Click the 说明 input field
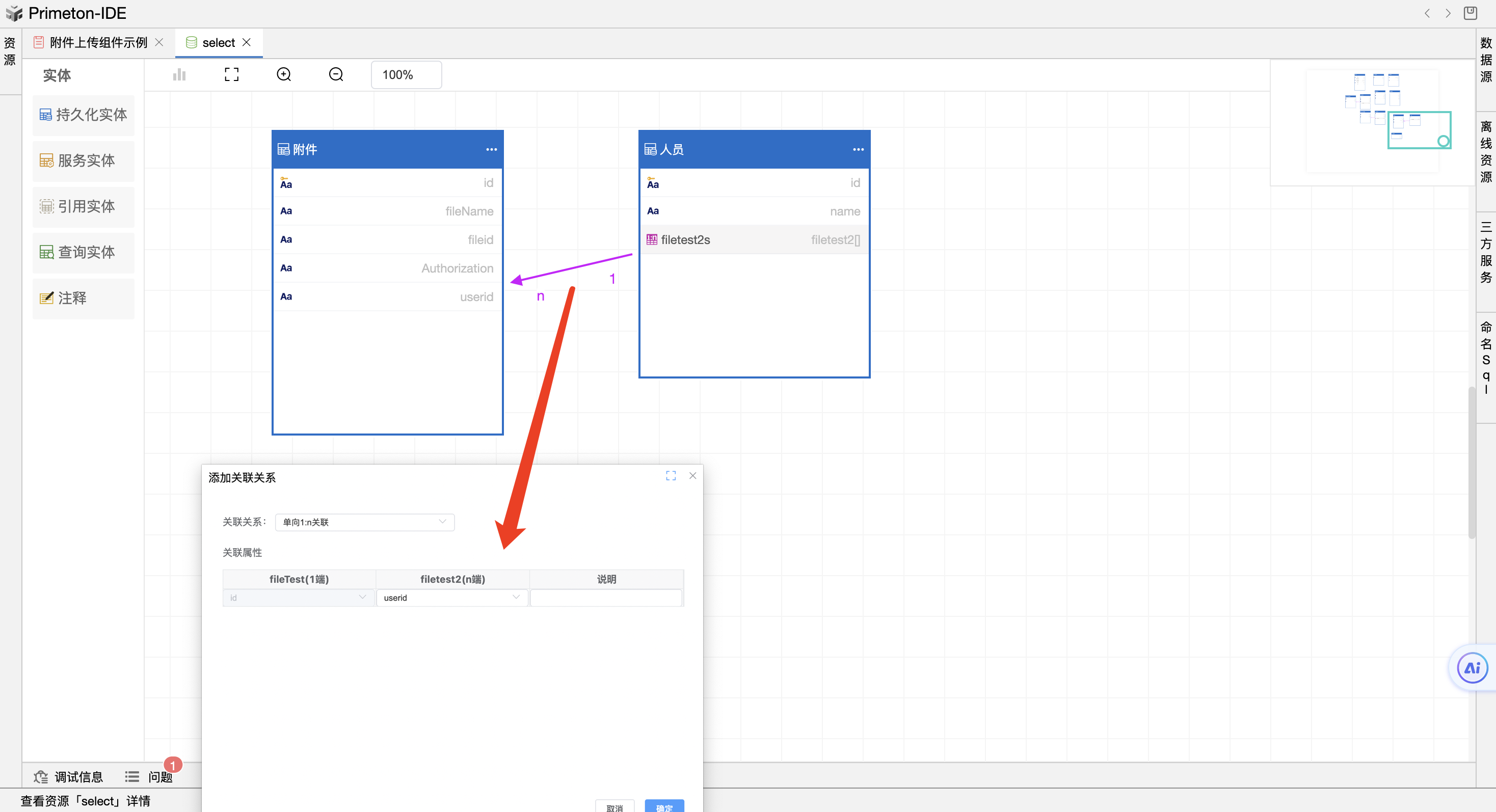Viewport: 1496px width, 812px height. pos(606,597)
